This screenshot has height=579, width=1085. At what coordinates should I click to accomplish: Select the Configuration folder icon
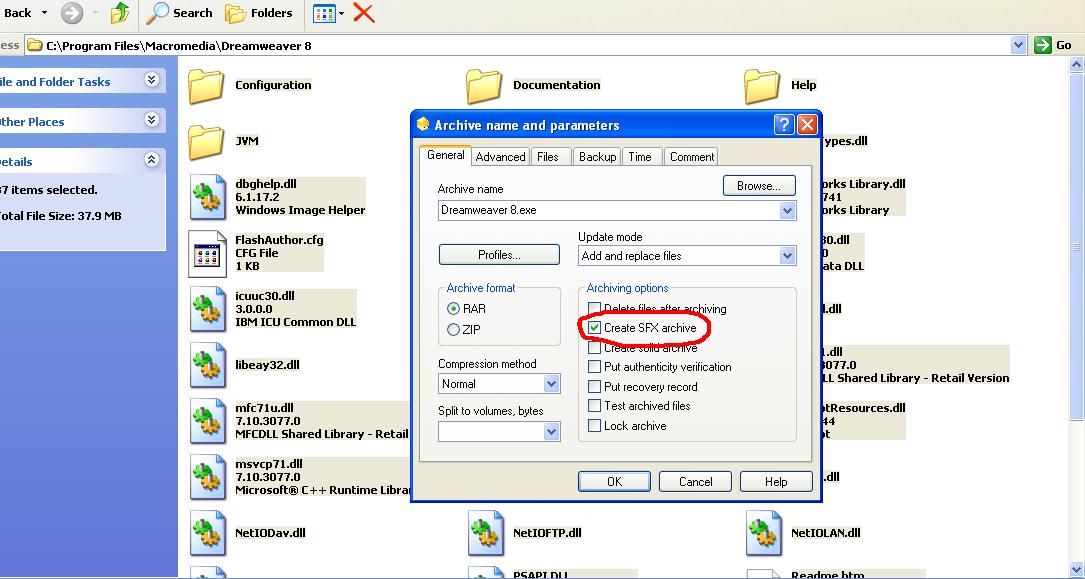pyautogui.click(x=206, y=86)
